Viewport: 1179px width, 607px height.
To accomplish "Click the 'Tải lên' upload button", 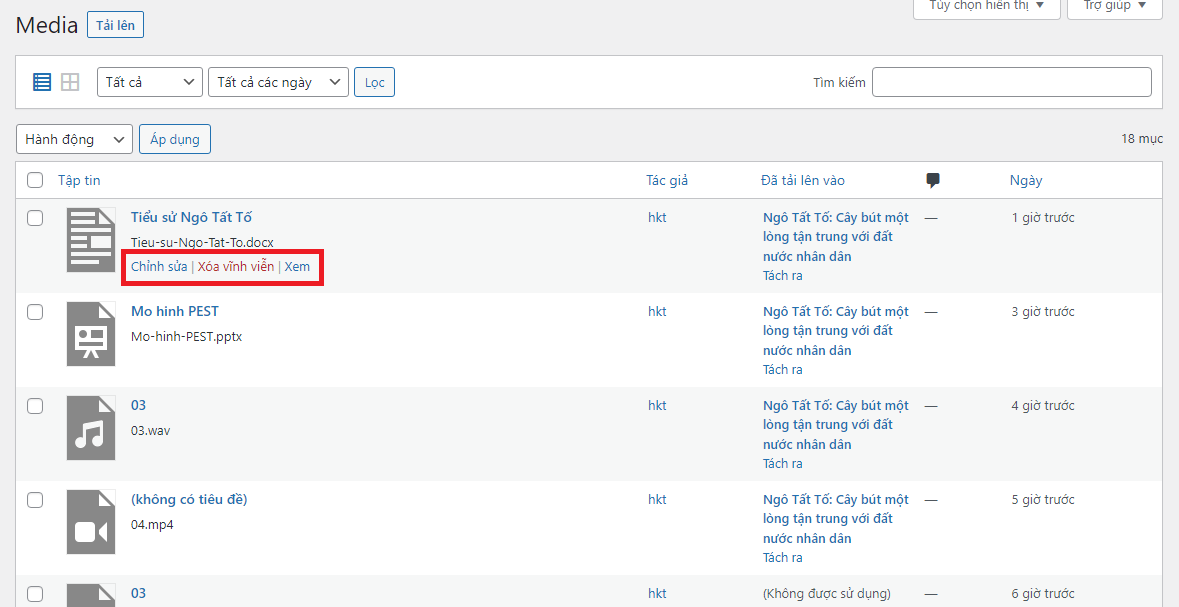I will (x=116, y=25).
